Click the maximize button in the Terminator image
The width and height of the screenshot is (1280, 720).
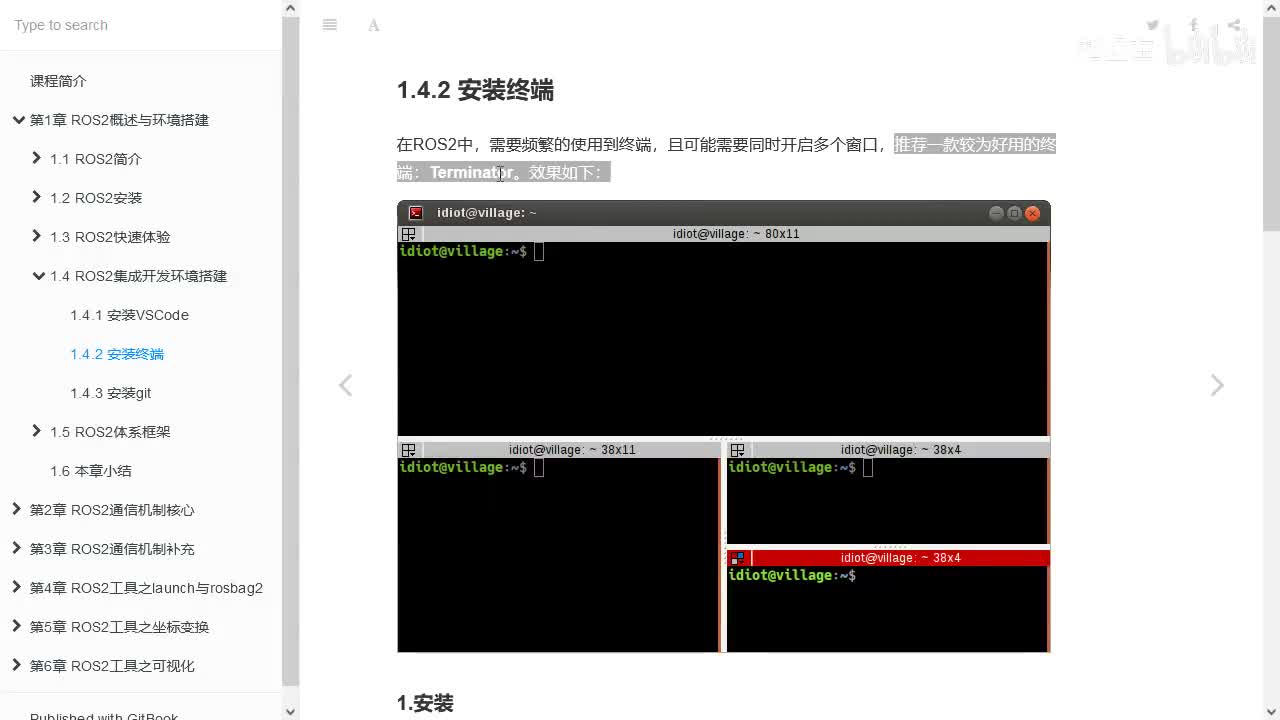1014,213
